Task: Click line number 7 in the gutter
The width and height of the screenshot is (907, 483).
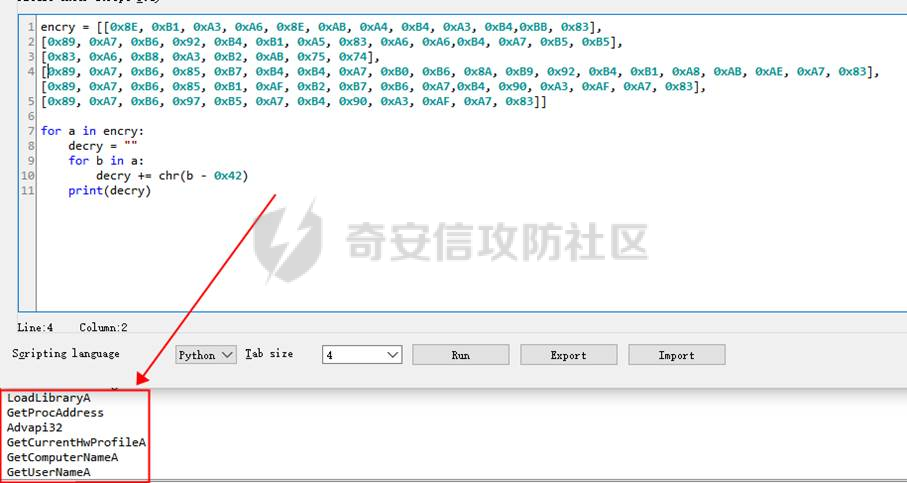Action: [31, 131]
